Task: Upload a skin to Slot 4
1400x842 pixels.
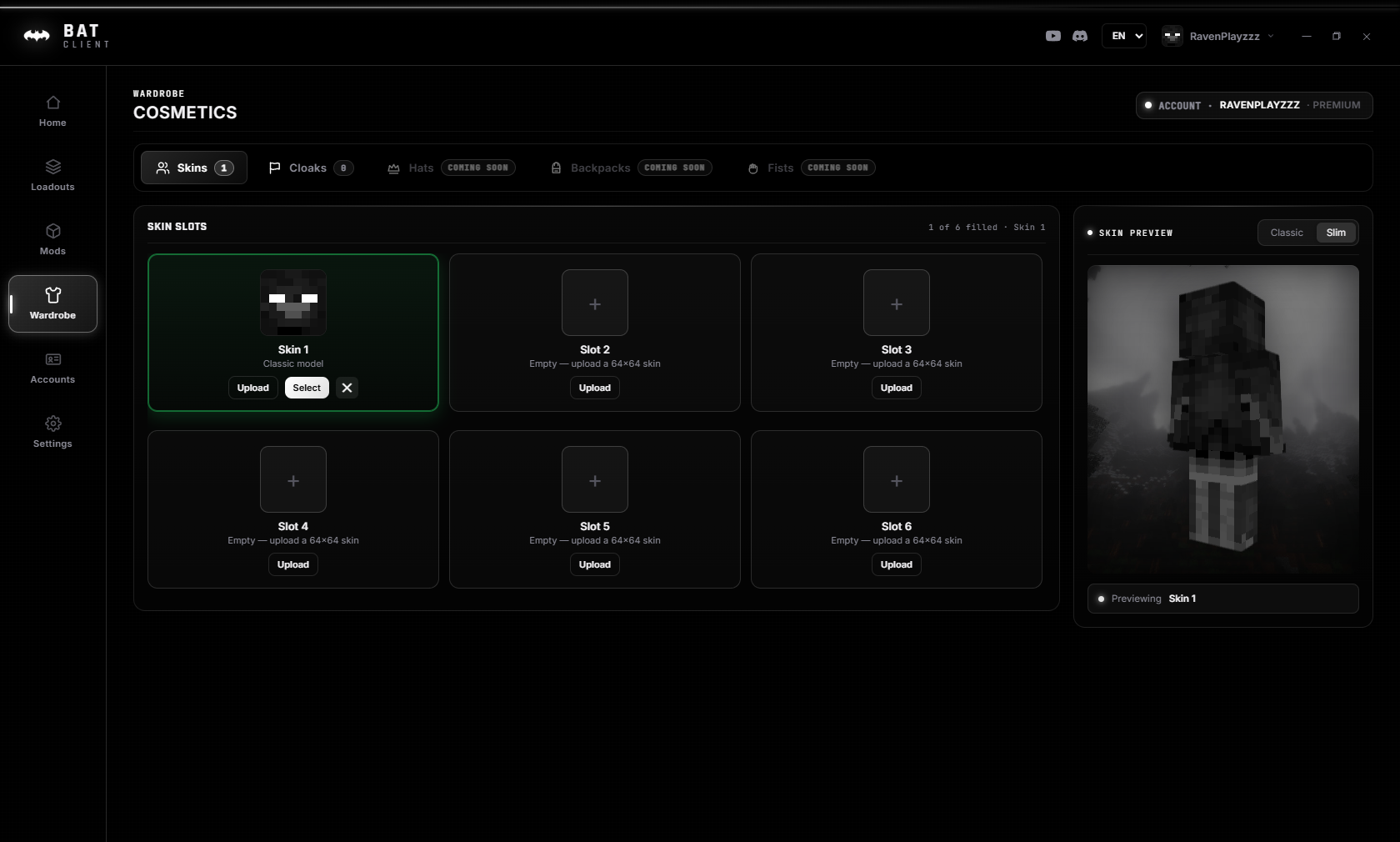Action: pyautogui.click(x=293, y=564)
